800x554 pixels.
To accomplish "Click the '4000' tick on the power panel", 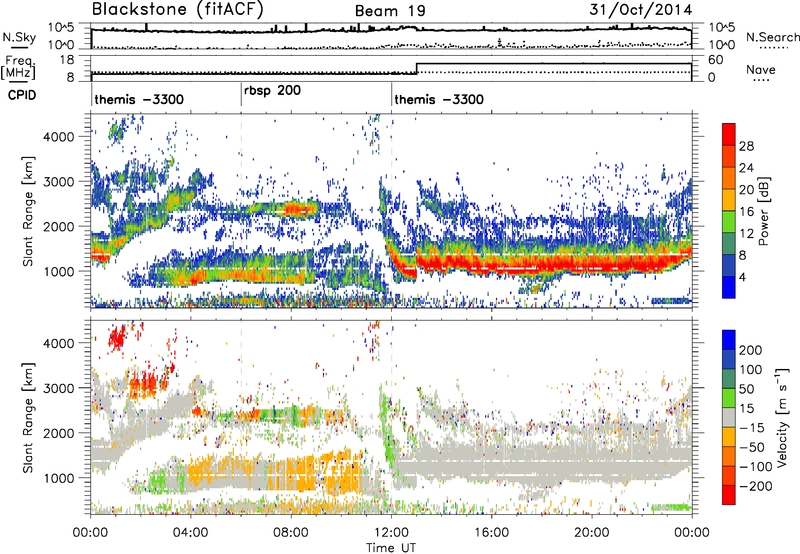I will [x=59, y=137].
